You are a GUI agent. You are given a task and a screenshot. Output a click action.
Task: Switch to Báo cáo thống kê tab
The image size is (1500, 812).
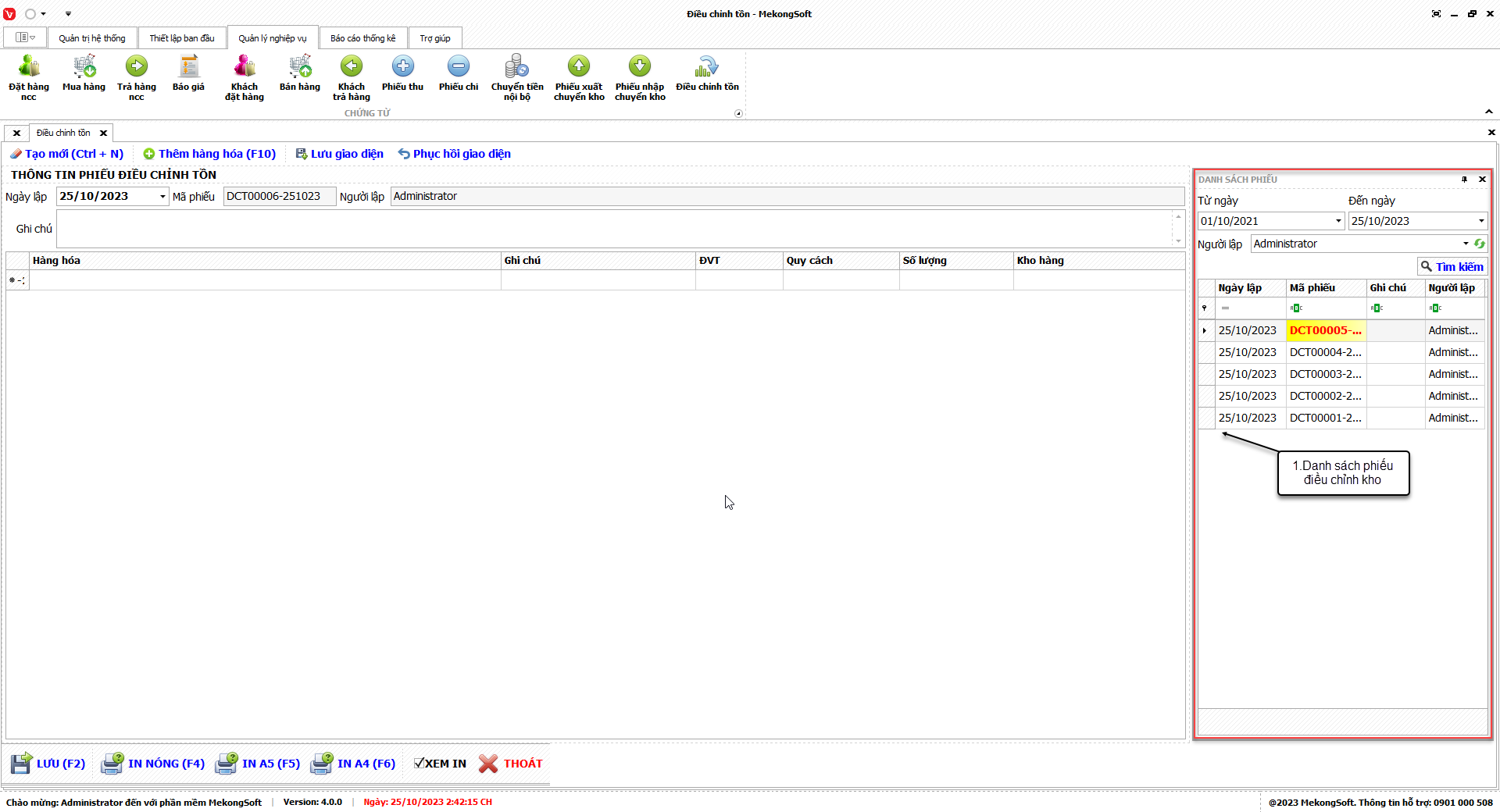(363, 38)
